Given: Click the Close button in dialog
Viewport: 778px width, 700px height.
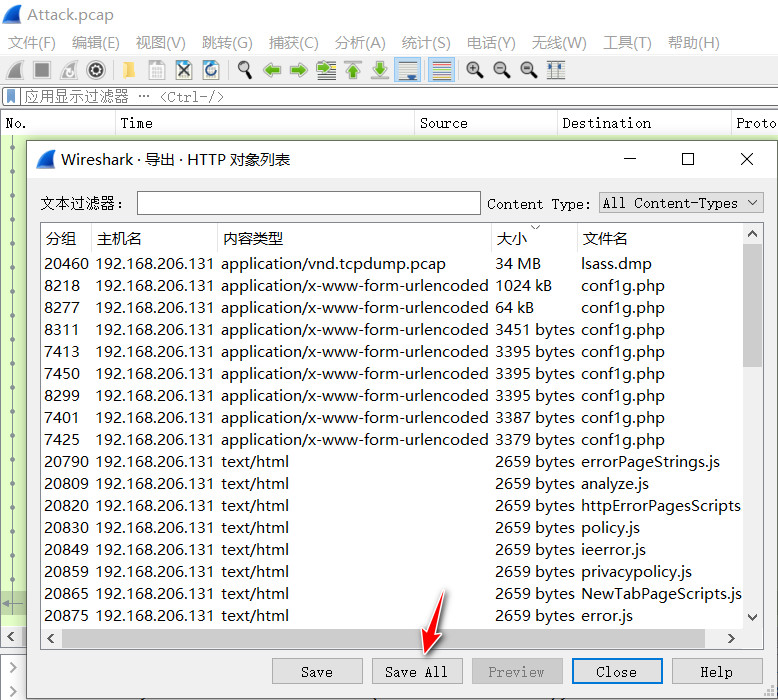Looking at the screenshot, I should [x=617, y=672].
